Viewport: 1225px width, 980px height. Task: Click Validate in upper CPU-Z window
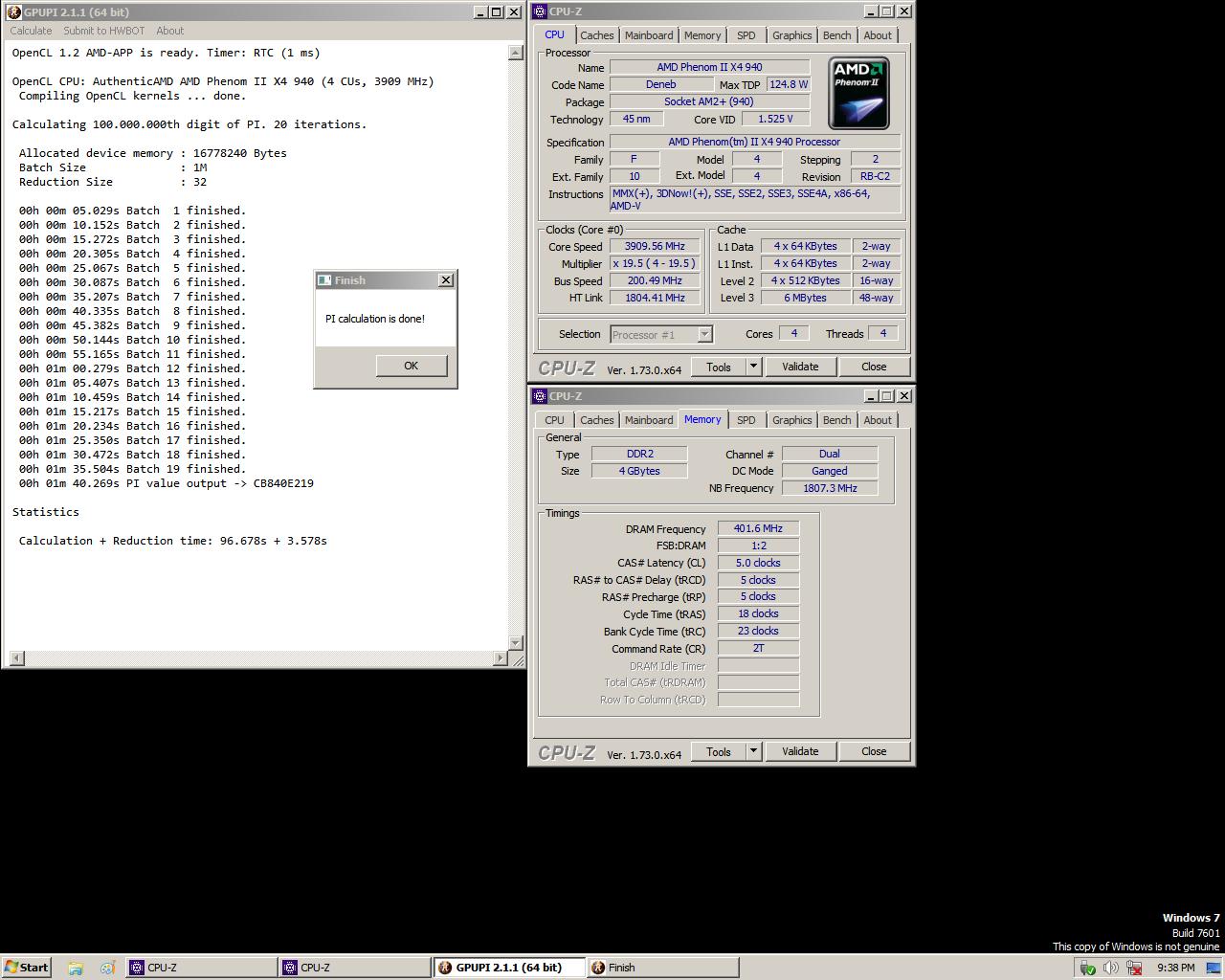point(800,367)
